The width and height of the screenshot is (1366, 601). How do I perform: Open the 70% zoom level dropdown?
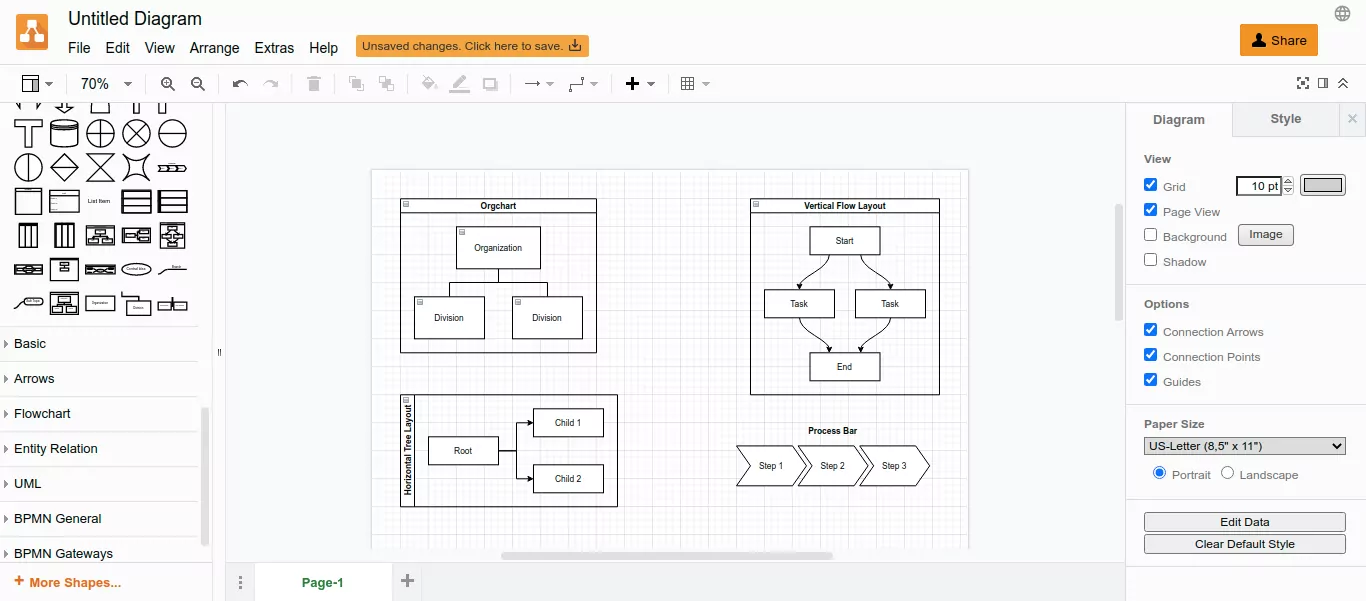pos(106,85)
